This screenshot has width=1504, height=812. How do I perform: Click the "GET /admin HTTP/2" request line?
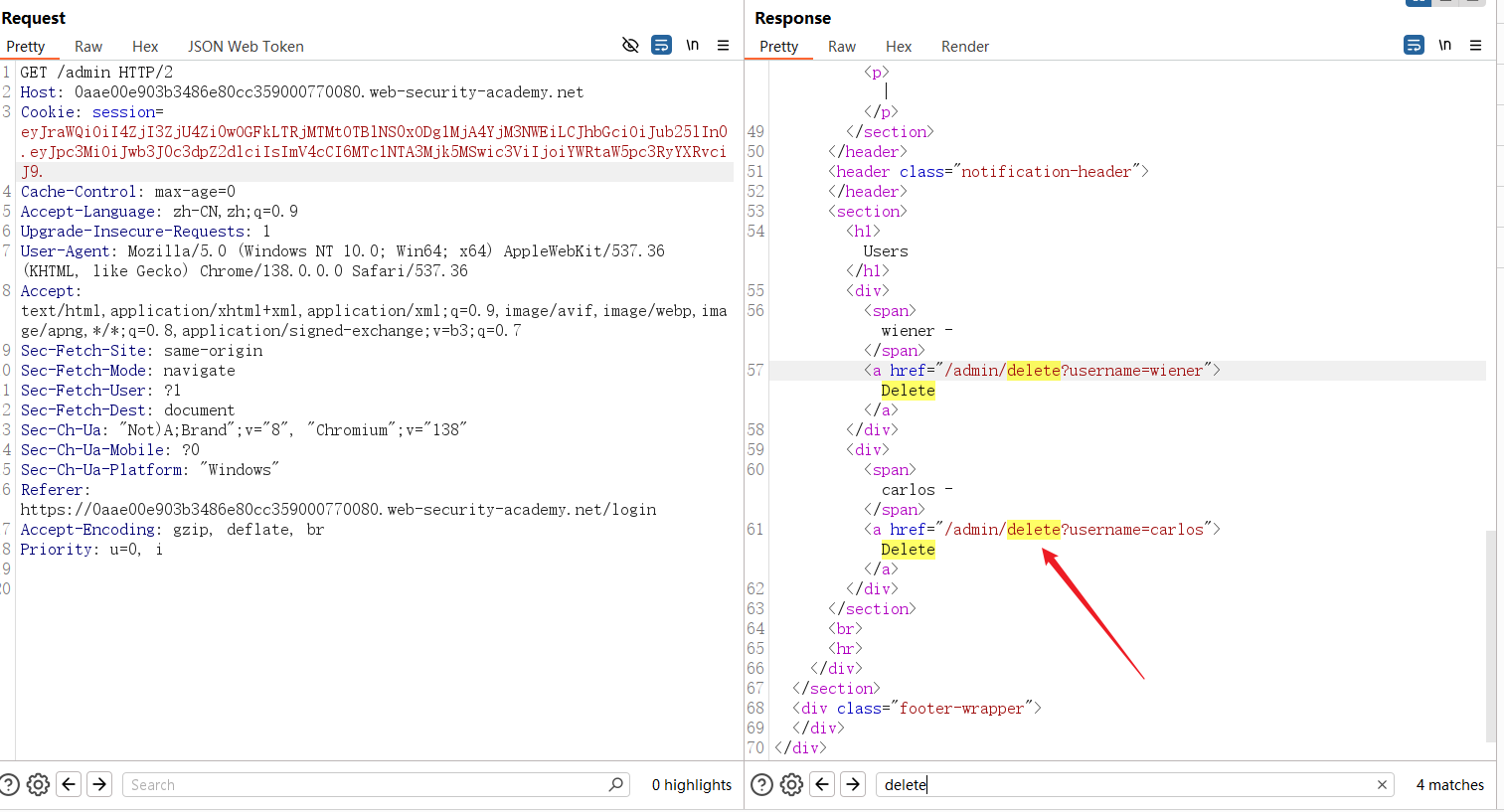click(96, 73)
